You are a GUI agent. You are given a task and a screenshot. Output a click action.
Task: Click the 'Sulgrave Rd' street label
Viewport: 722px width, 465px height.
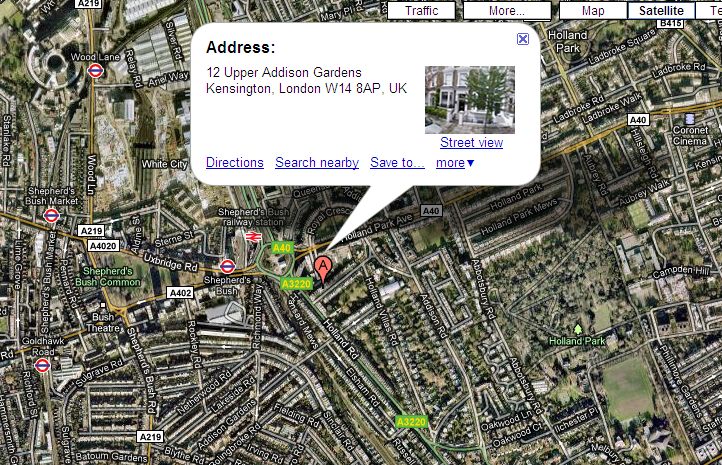(99, 373)
